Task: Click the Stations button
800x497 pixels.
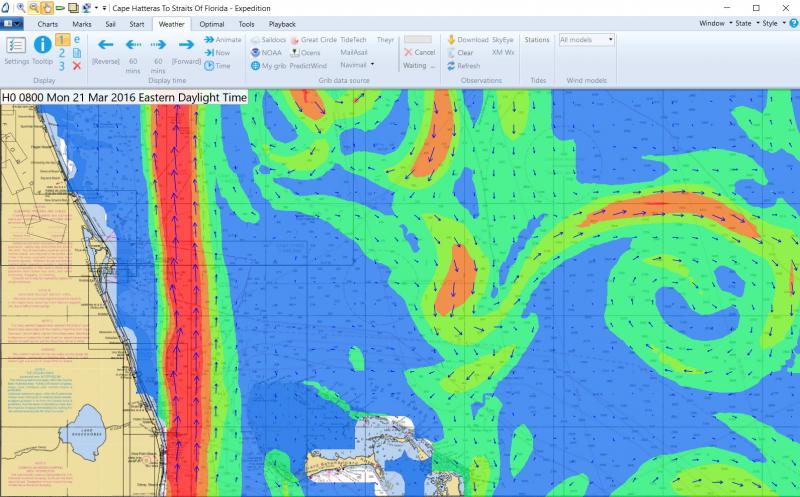Action: pos(537,40)
